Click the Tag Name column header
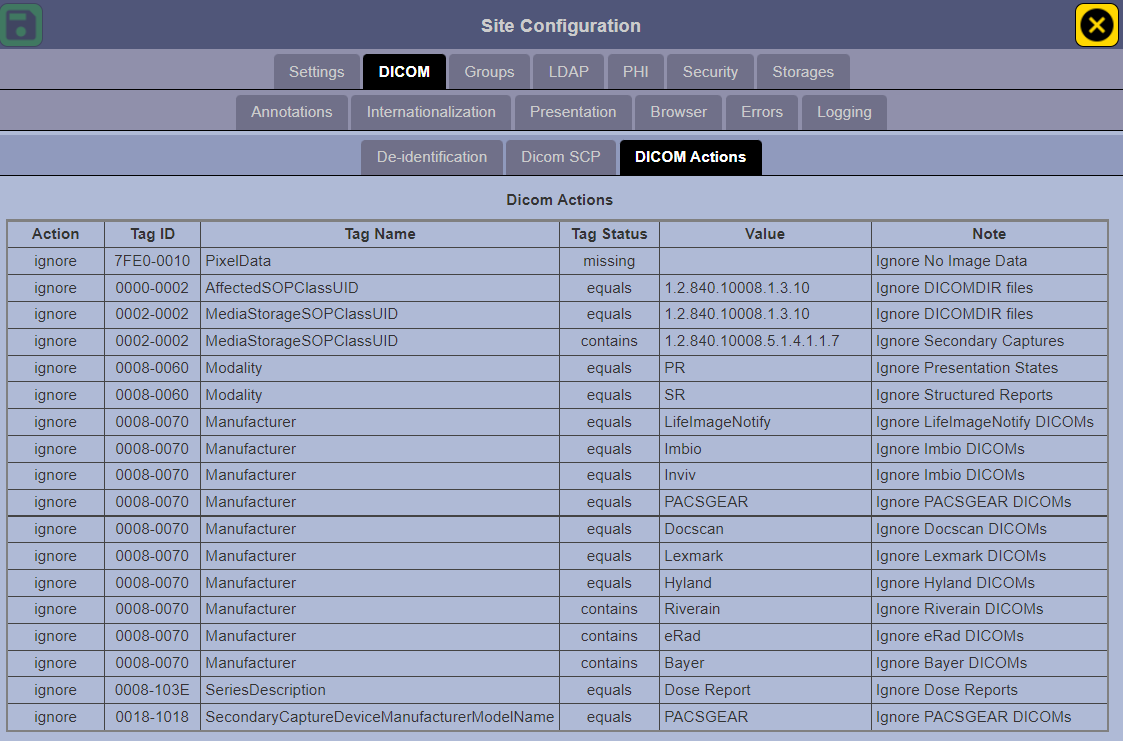1123x741 pixels. point(380,233)
